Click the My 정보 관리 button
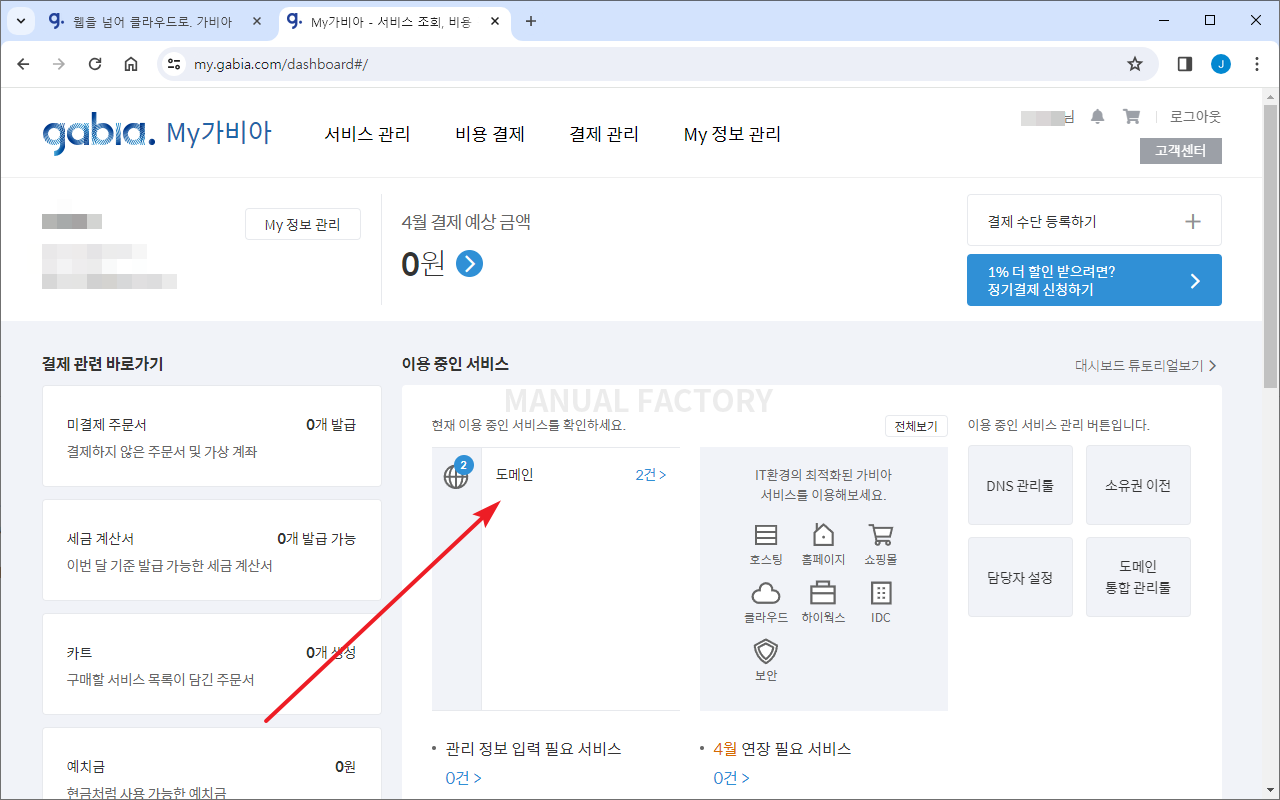The width and height of the screenshot is (1280, 800). [x=302, y=225]
